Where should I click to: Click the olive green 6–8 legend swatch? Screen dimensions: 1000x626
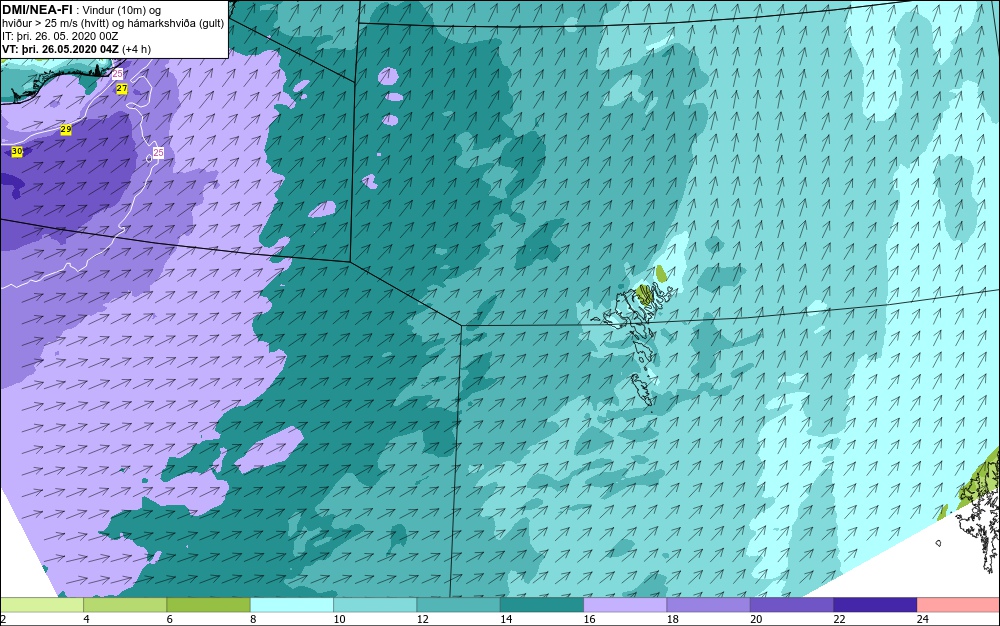pos(209,605)
